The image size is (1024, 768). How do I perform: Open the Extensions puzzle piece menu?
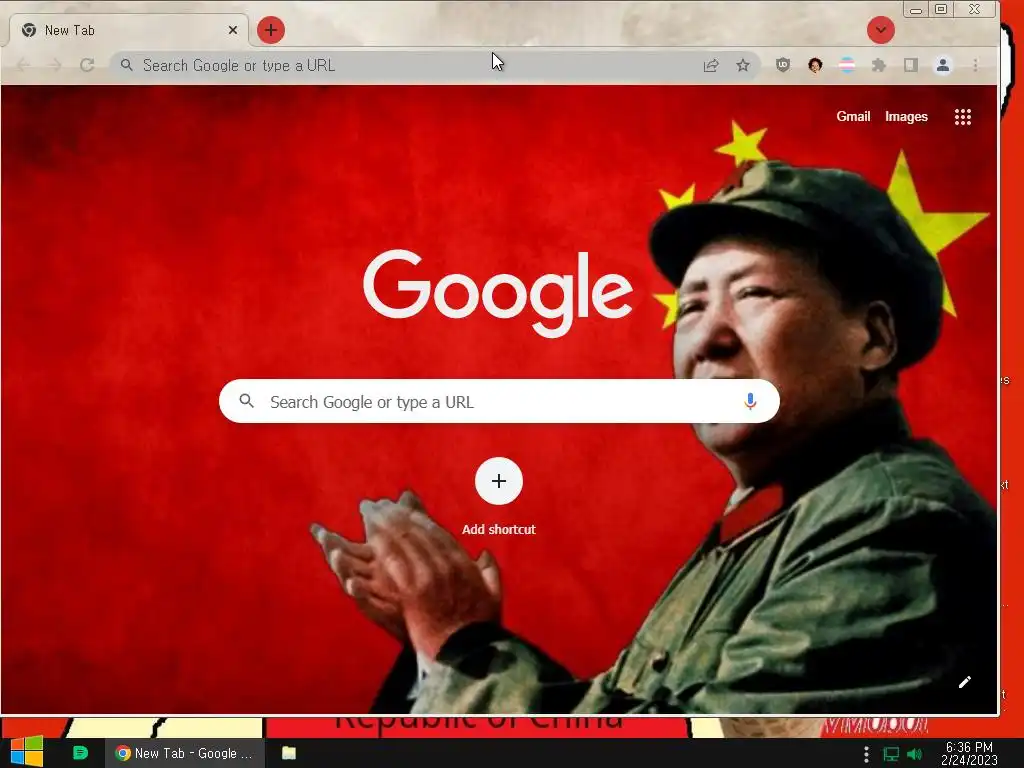878,65
